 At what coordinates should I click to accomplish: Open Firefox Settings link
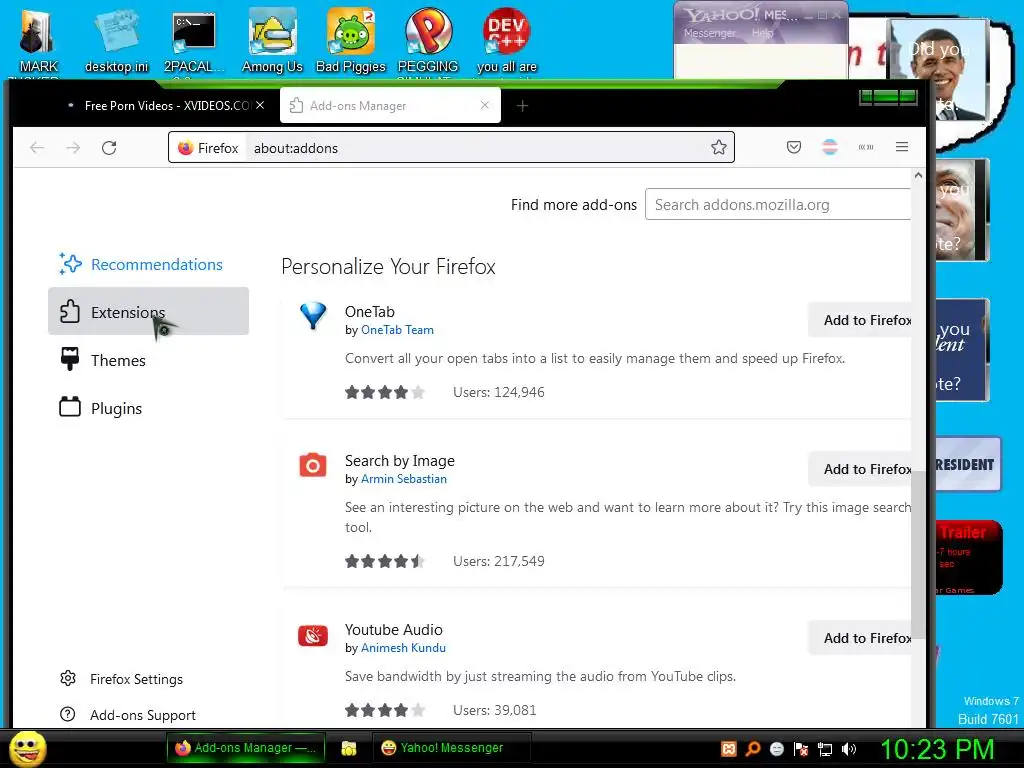point(136,679)
